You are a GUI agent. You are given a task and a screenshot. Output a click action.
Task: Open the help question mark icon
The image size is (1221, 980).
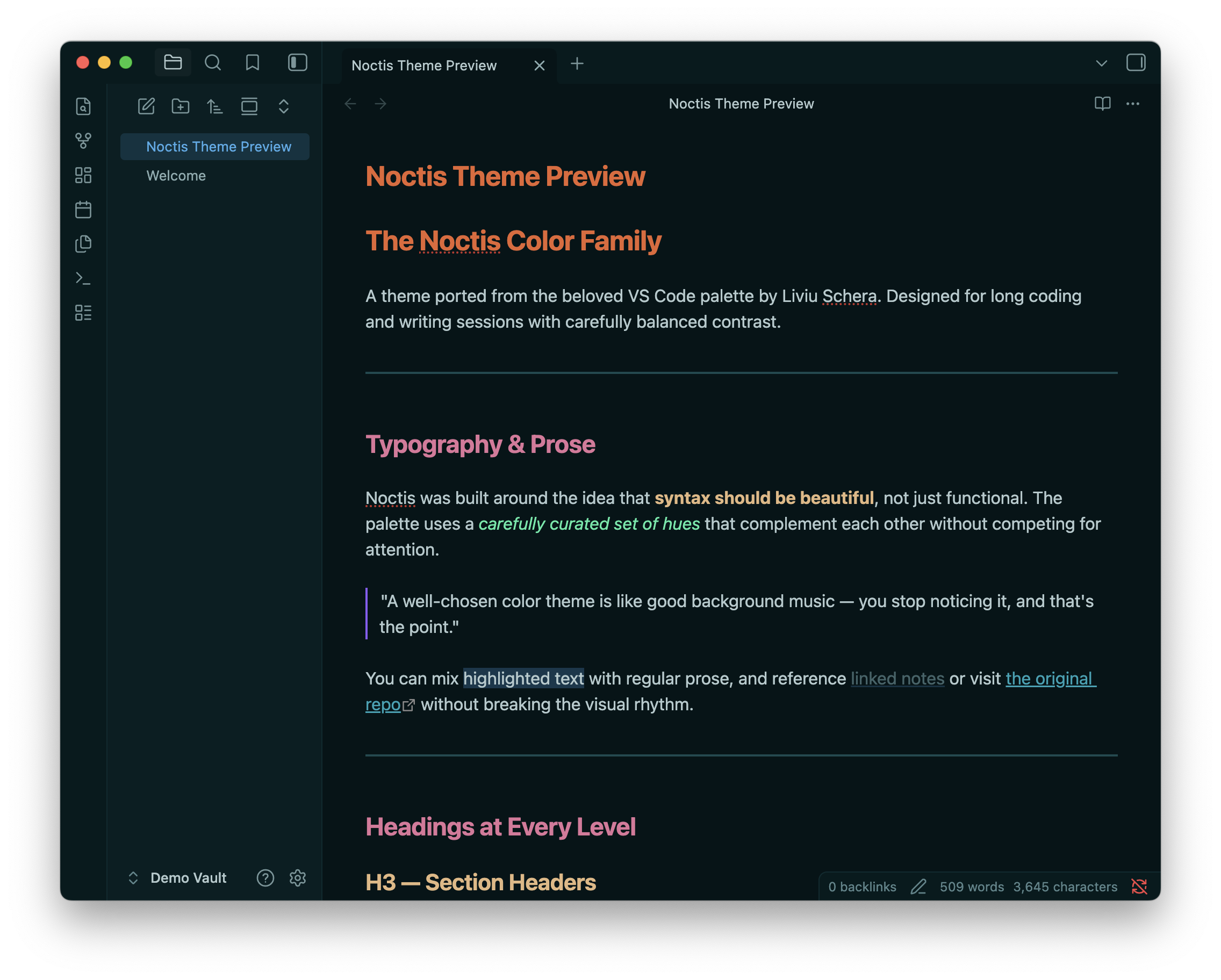coord(265,878)
